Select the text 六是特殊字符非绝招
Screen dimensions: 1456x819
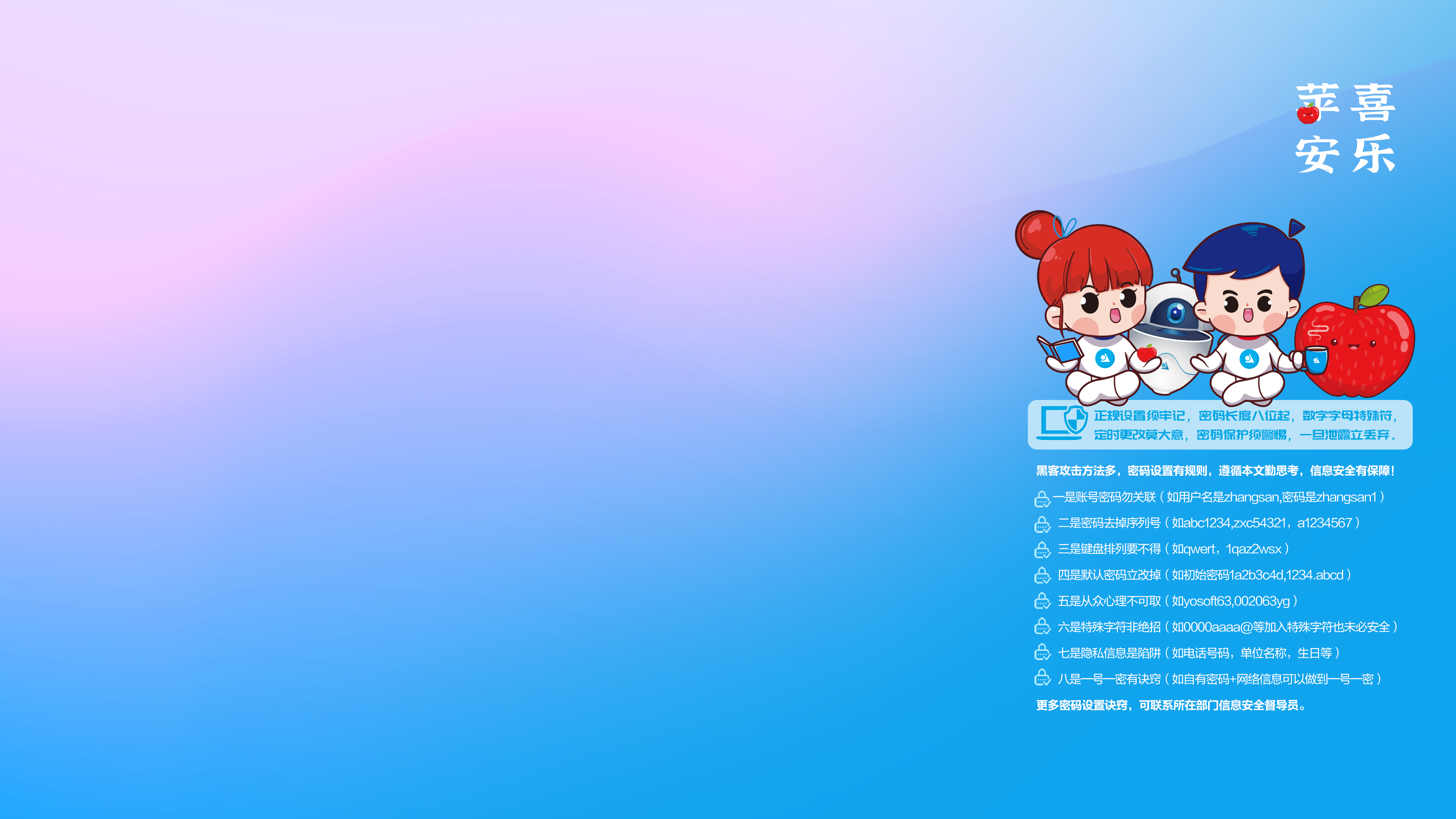click(1109, 627)
